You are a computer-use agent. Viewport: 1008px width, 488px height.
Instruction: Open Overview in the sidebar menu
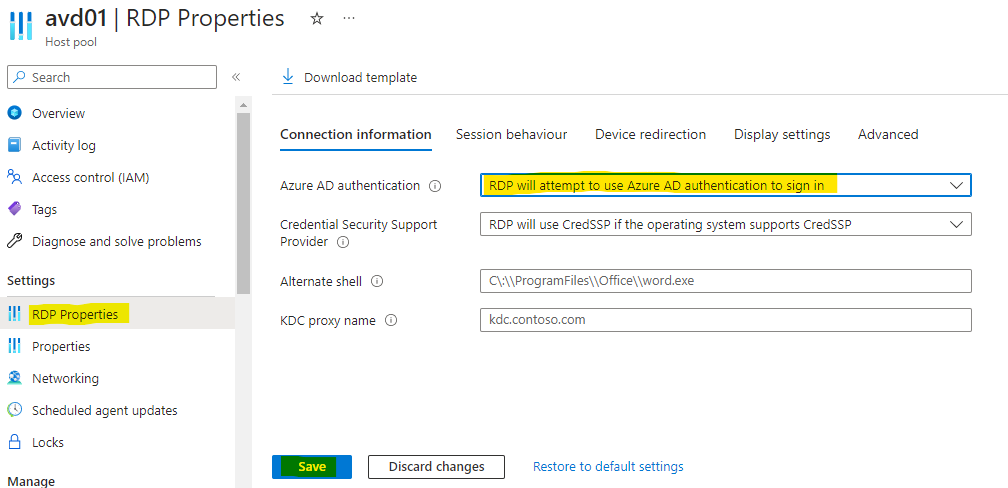point(58,113)
